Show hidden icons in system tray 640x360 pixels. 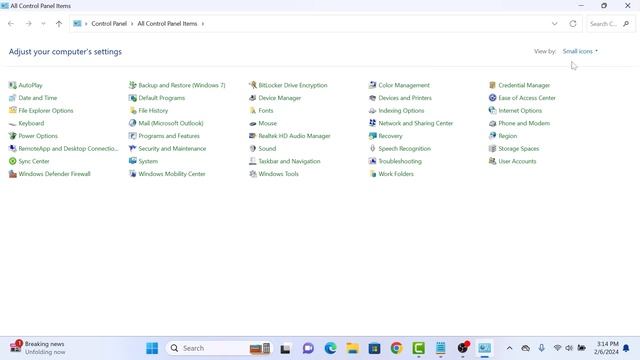tap(509, 348)
